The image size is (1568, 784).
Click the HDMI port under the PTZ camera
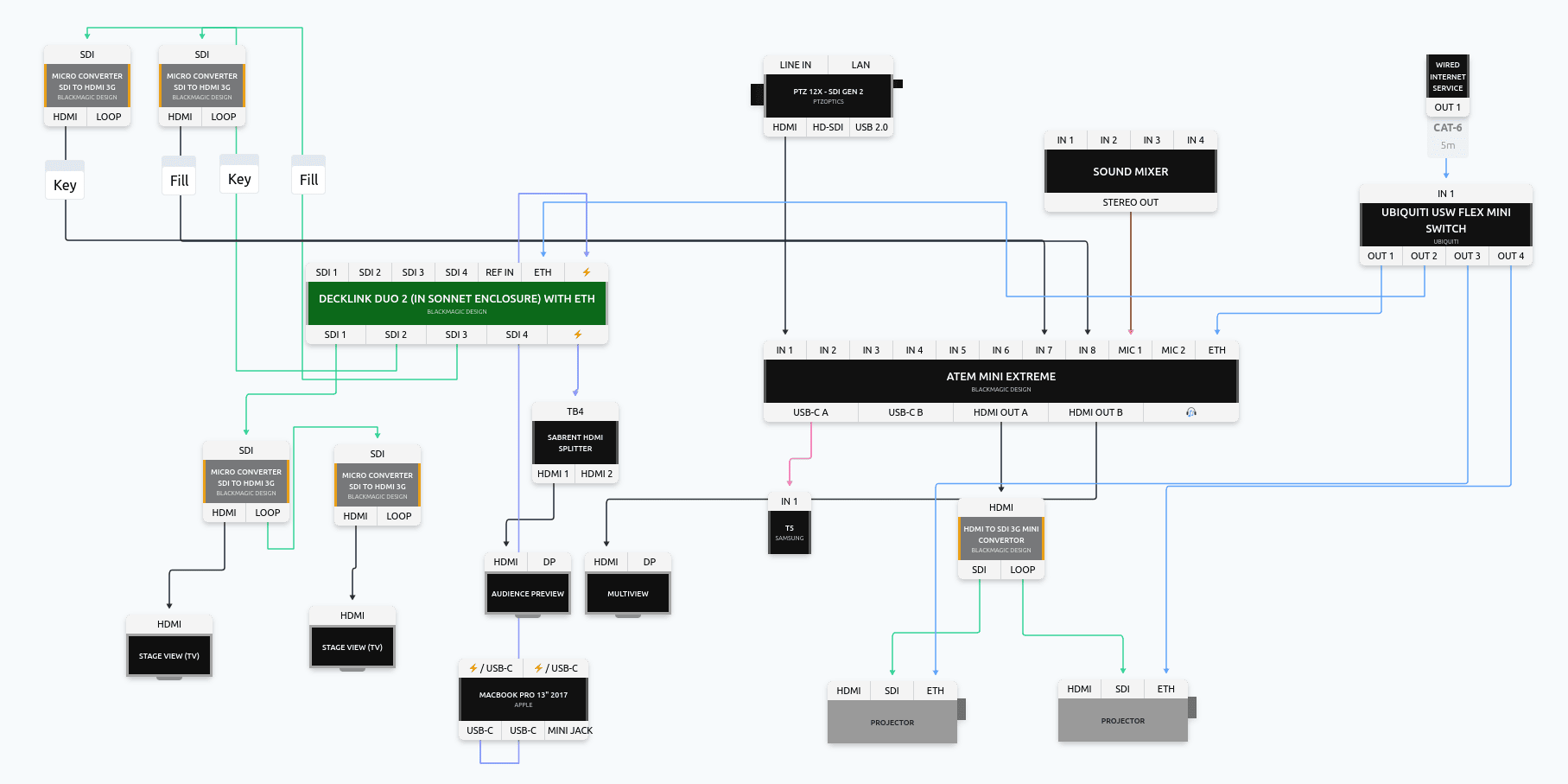tap(785, 127)
